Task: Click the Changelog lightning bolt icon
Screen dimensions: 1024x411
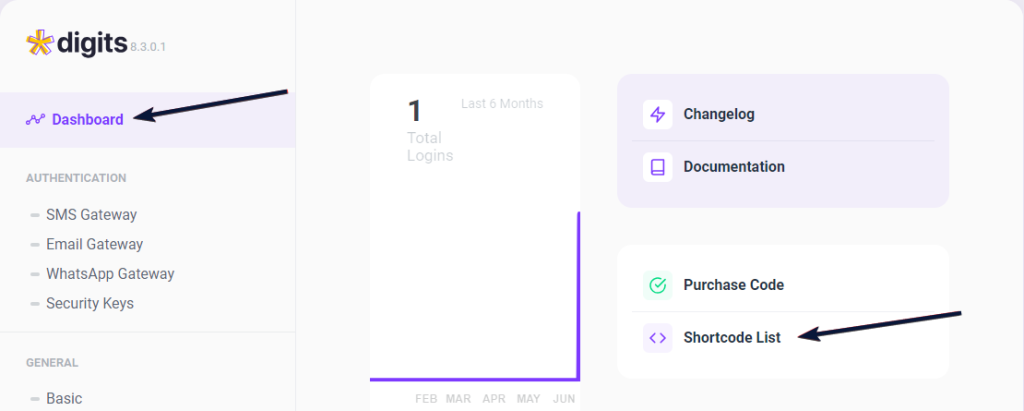Action: pos(657,114)
